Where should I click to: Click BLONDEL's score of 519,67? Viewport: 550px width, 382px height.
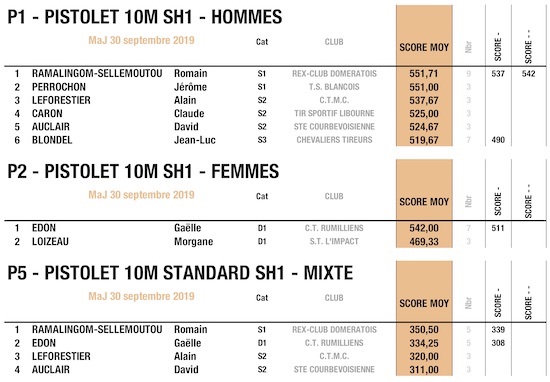pos(424,140)
